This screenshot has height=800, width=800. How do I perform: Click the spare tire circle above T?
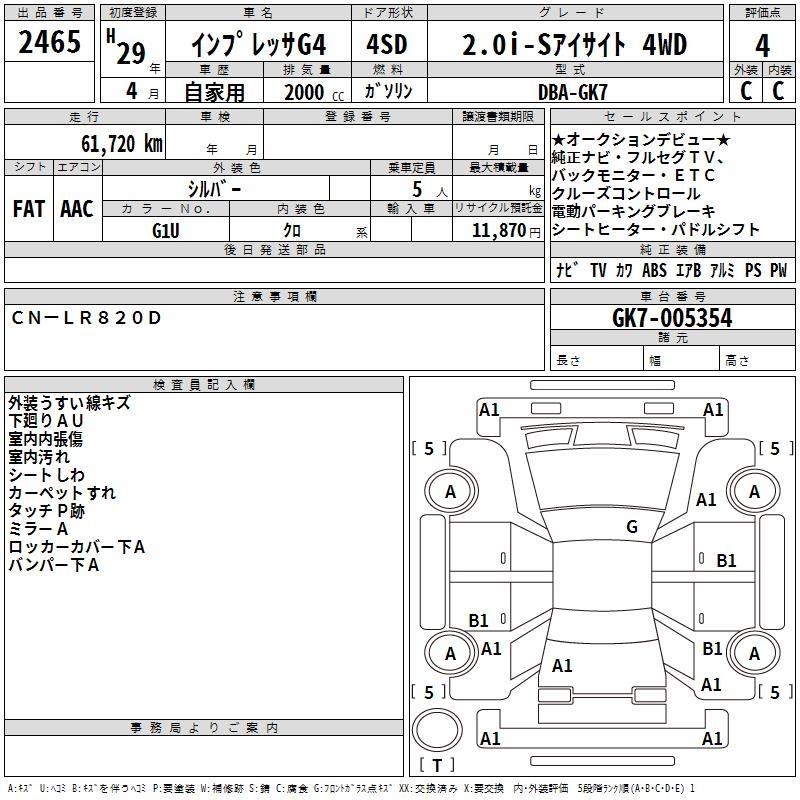point(437,730)
